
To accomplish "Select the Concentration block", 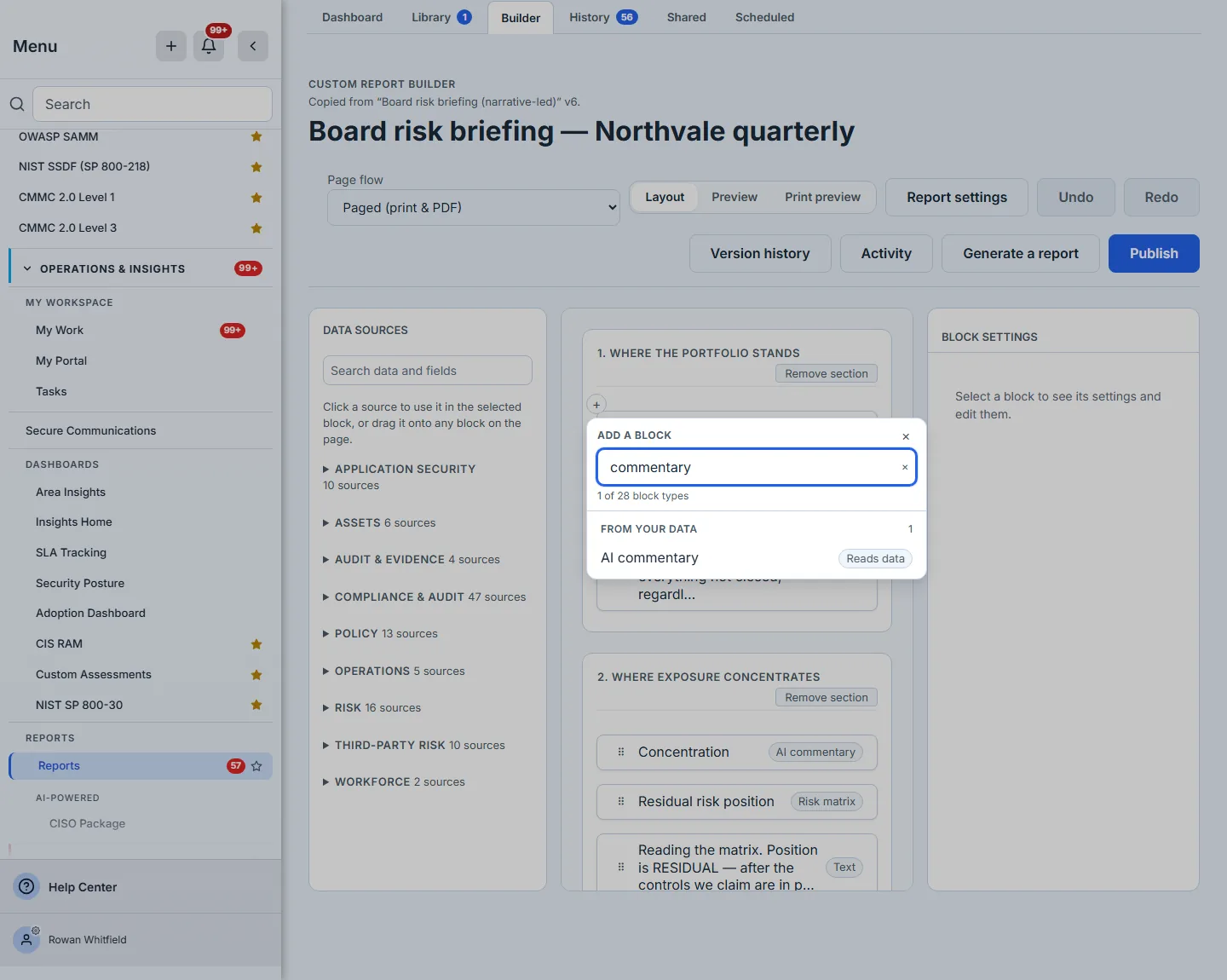I will point(737,752).
